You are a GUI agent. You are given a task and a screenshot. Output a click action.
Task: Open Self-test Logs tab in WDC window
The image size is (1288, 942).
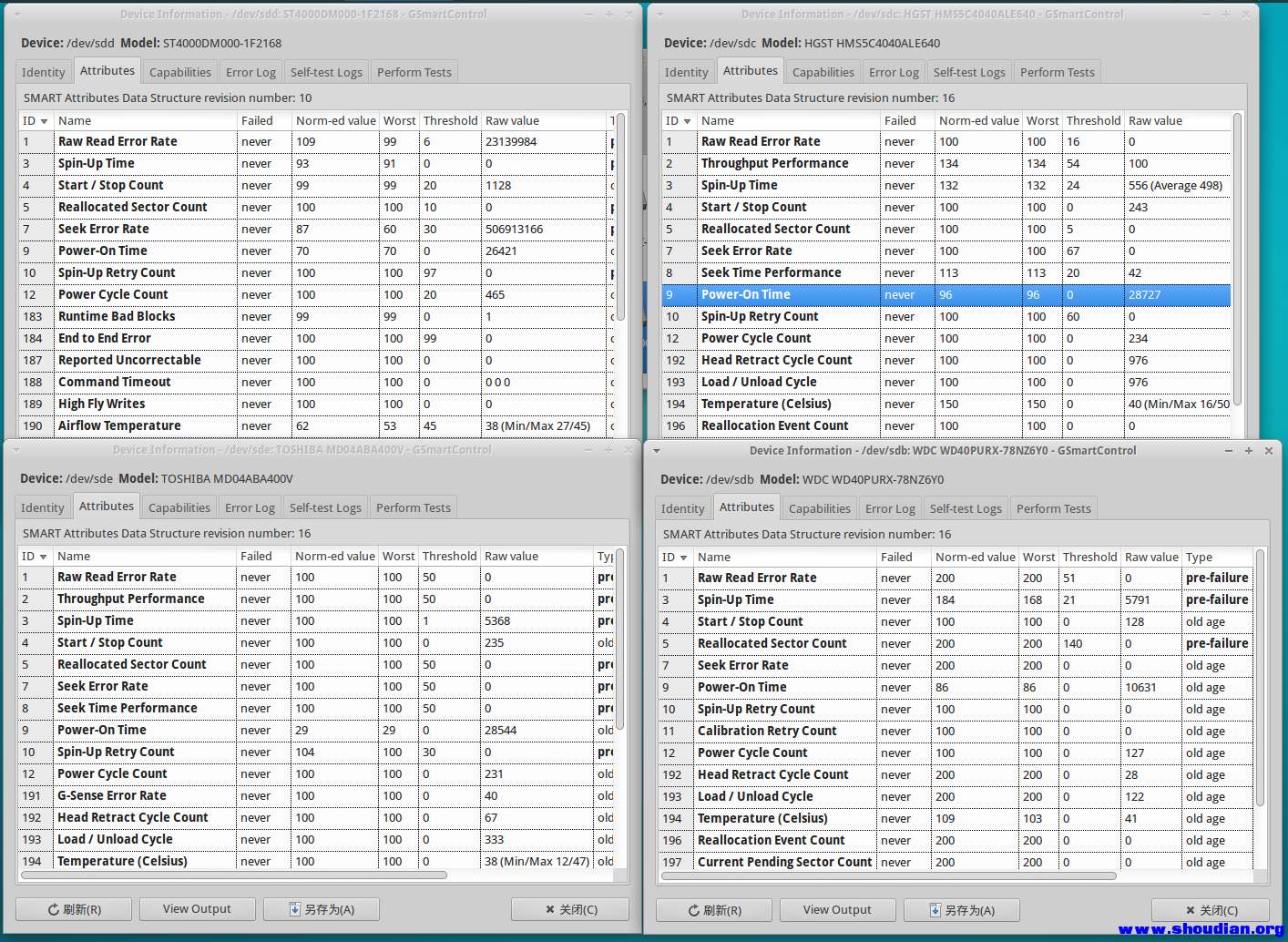point(966,508)
